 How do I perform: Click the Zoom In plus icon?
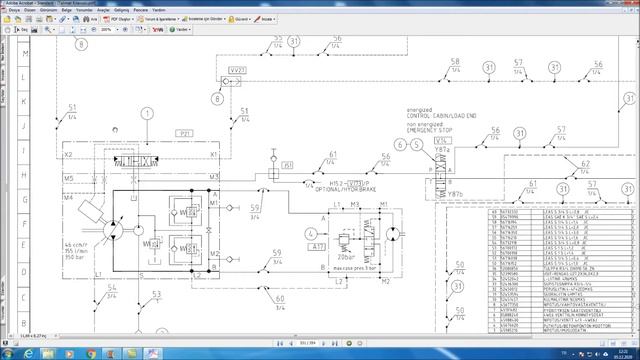(x=125, y=30)
